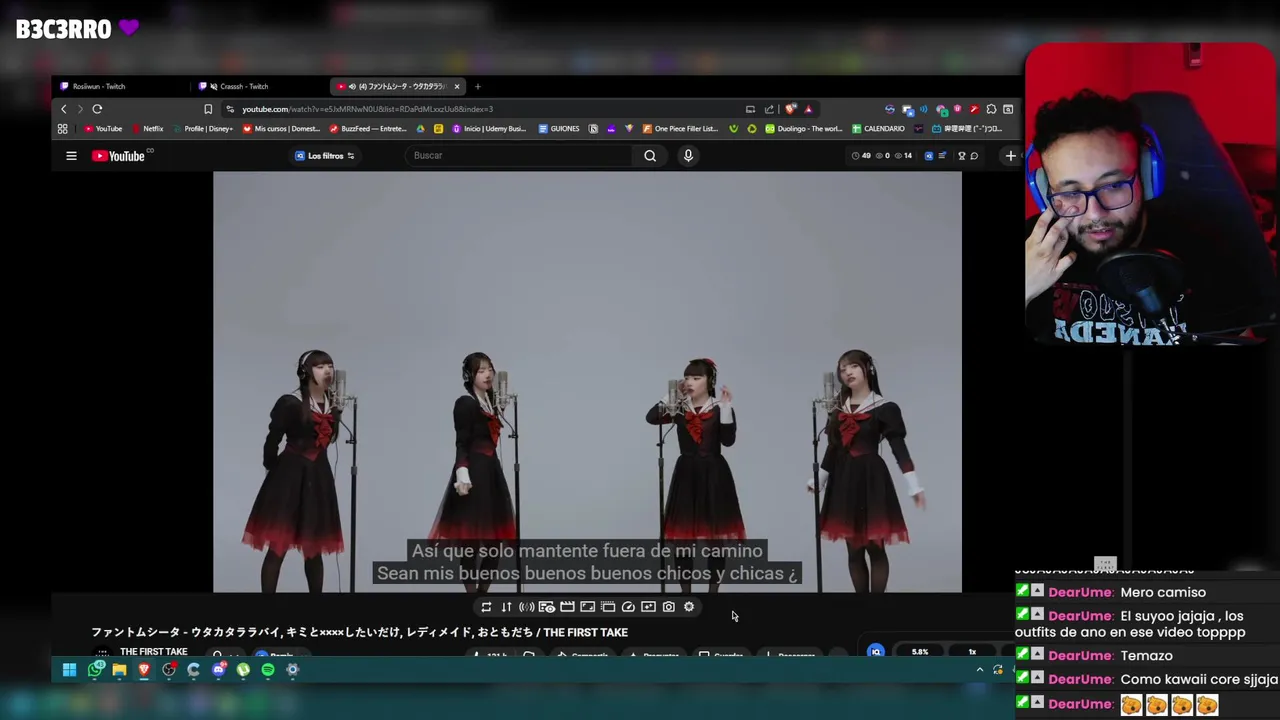The image size is (1280, 720).
Task: Go to YouTube home via the logo
Action: click(119, 156)
